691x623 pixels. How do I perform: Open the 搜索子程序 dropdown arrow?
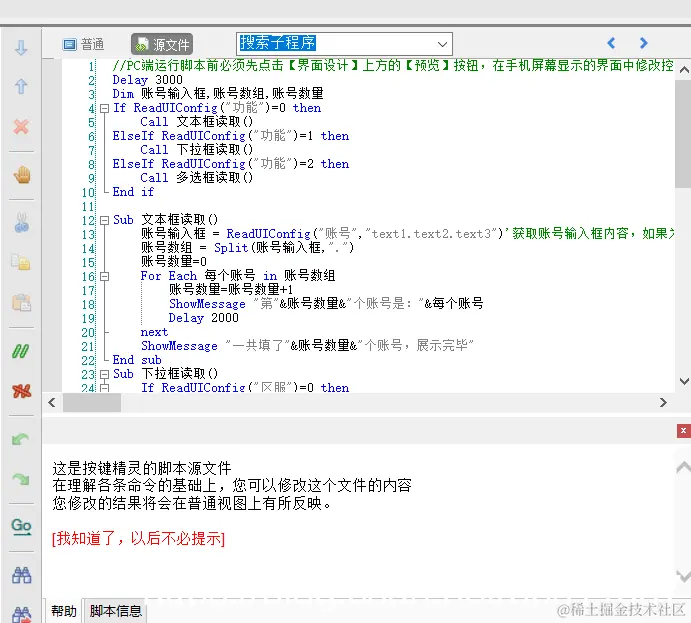(x=442, y=44)
